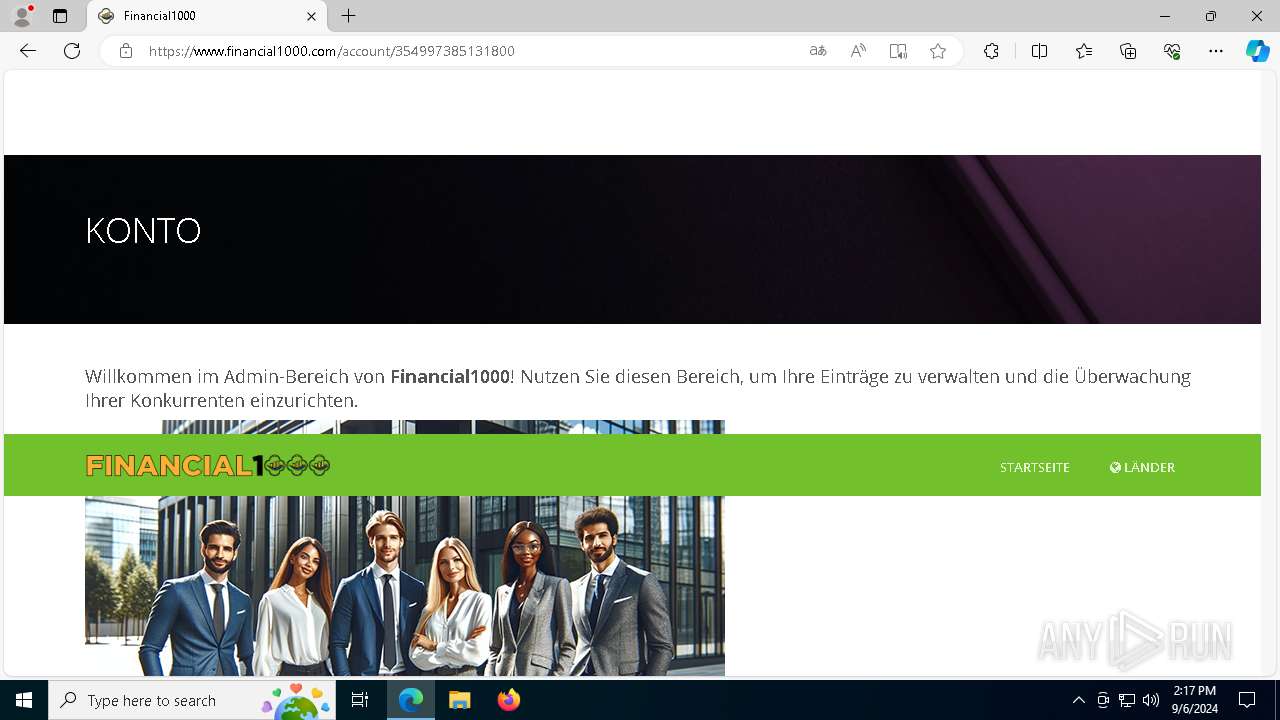Open the translate page icon
Screen dimensions: 1280x720
click(x=818, y=51)
